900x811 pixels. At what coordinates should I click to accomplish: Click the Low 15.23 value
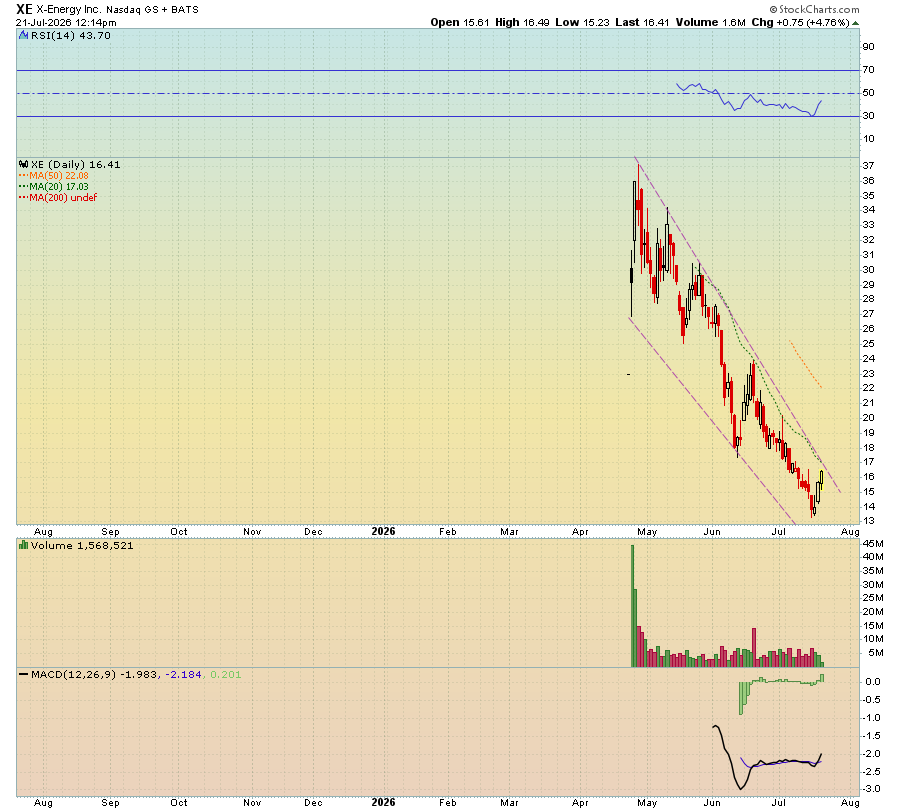tap(582, 22)
